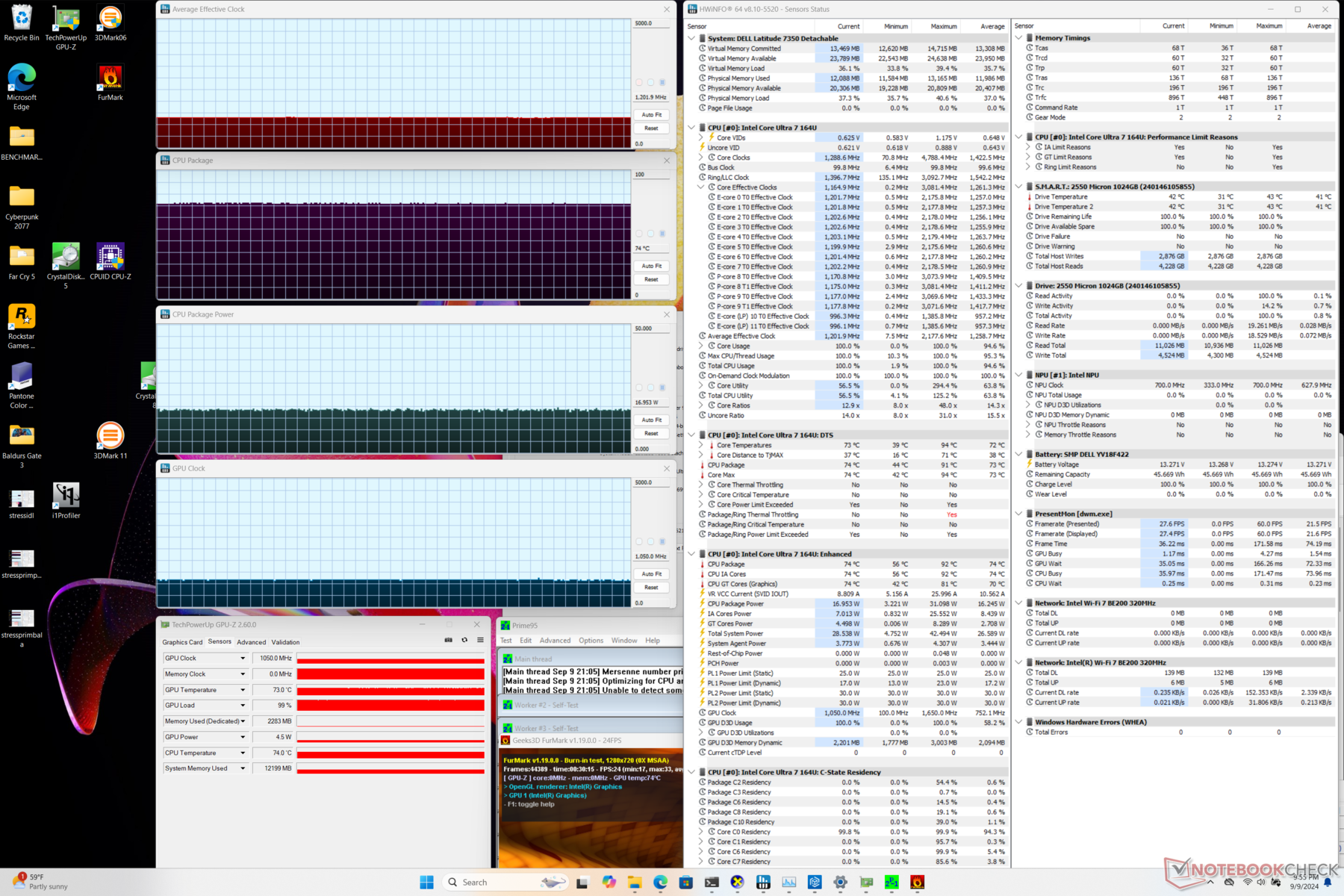Screen dimensions: 1344x896
Task: Click Auto Fit in GPU Clock graph
Action: (652, 574)
